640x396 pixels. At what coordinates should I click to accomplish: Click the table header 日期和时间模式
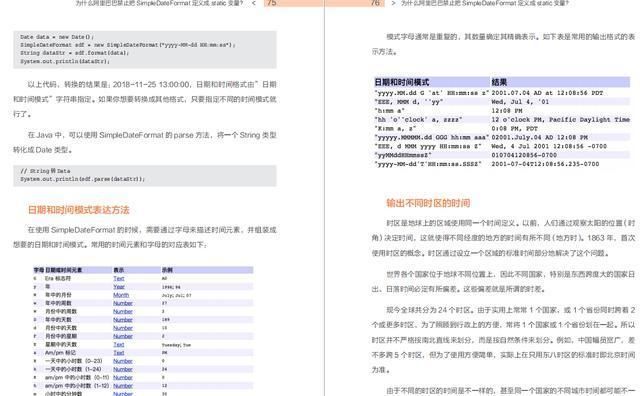point(402,82)
